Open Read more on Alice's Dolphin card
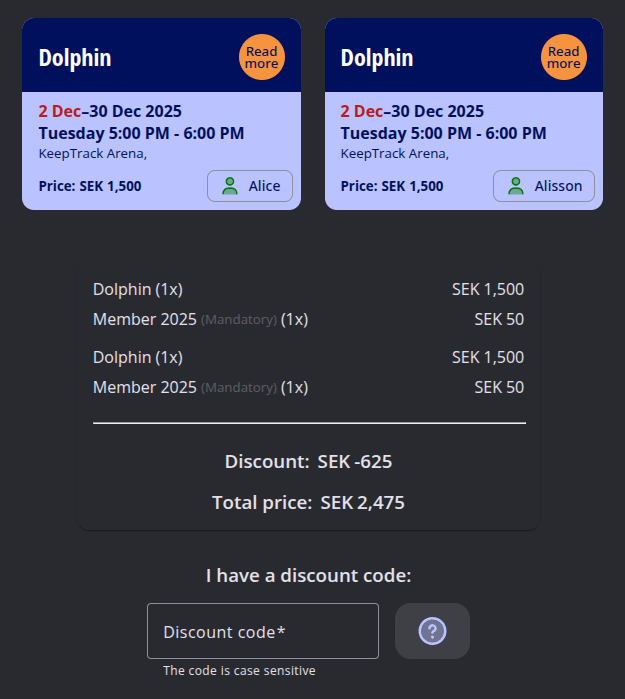 tap(262, 57)
